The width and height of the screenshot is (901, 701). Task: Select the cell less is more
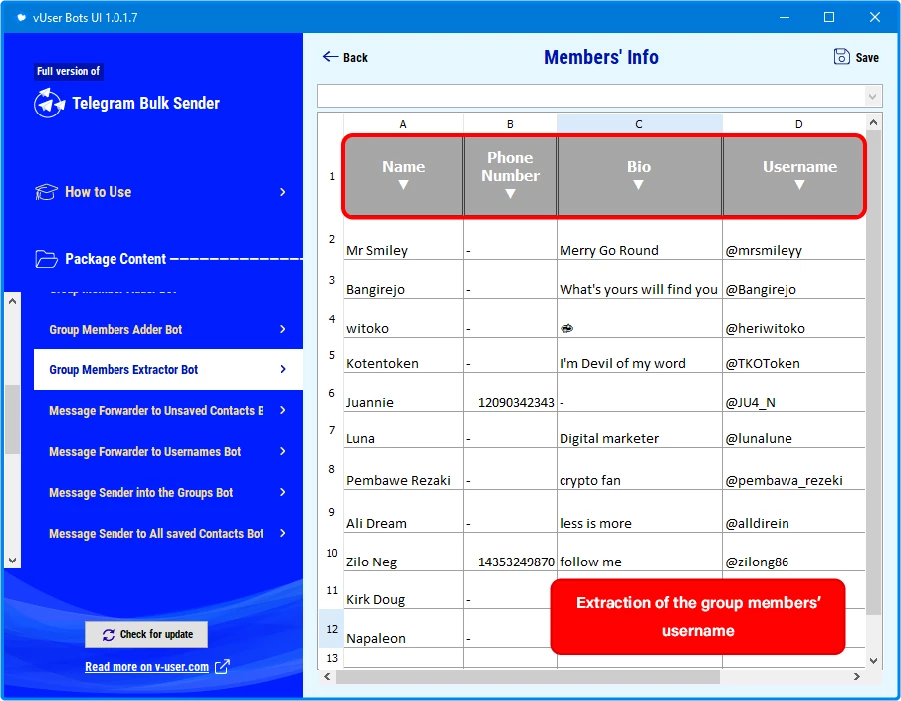pyautogui.click(x=639, y=511)
